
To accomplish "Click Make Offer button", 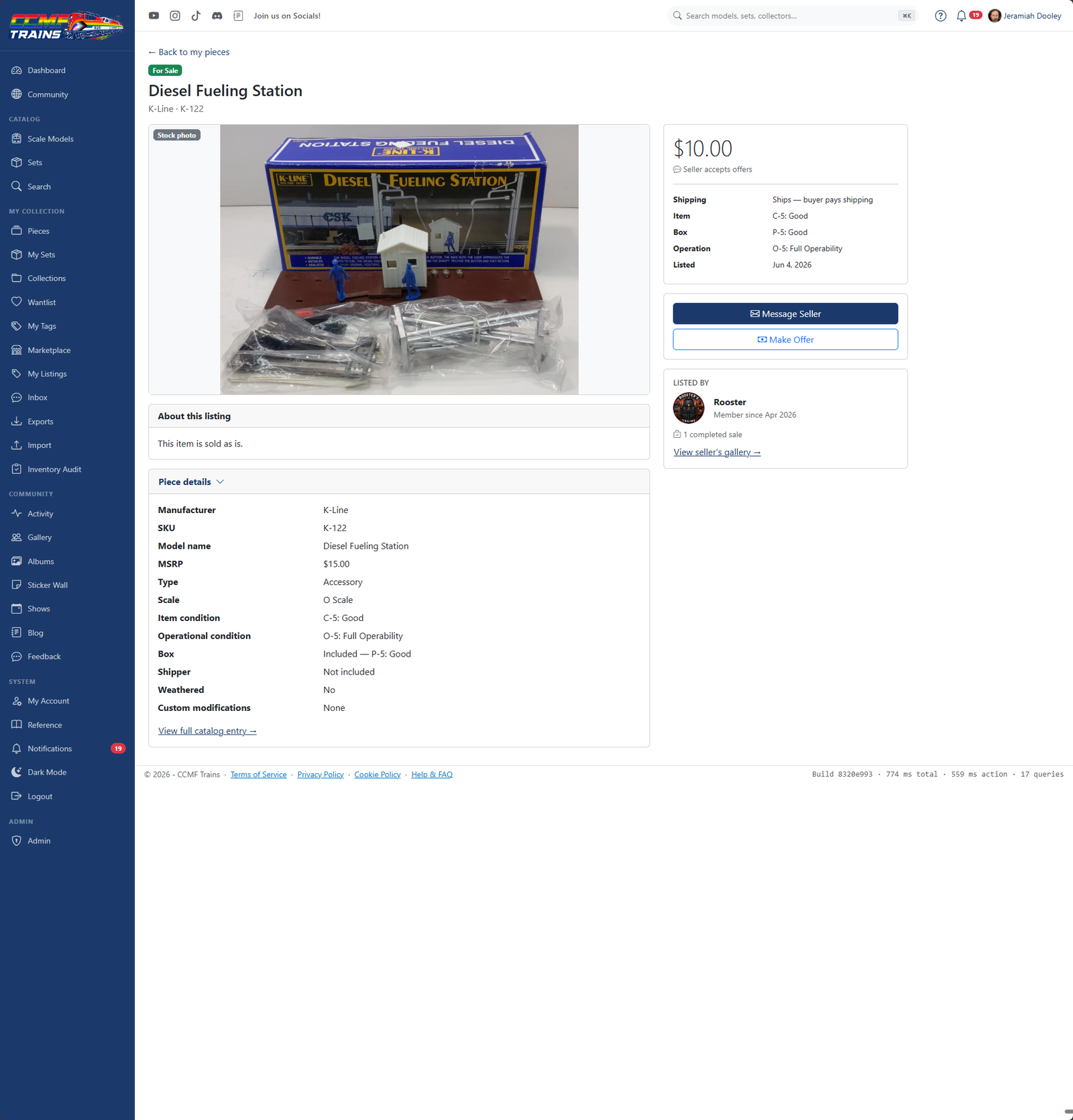I will click(x=785, y=339).
